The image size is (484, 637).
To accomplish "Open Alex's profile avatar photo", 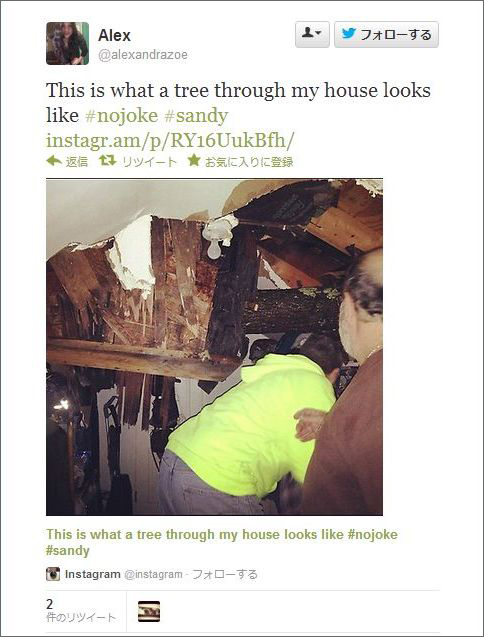I will point(67,43).
